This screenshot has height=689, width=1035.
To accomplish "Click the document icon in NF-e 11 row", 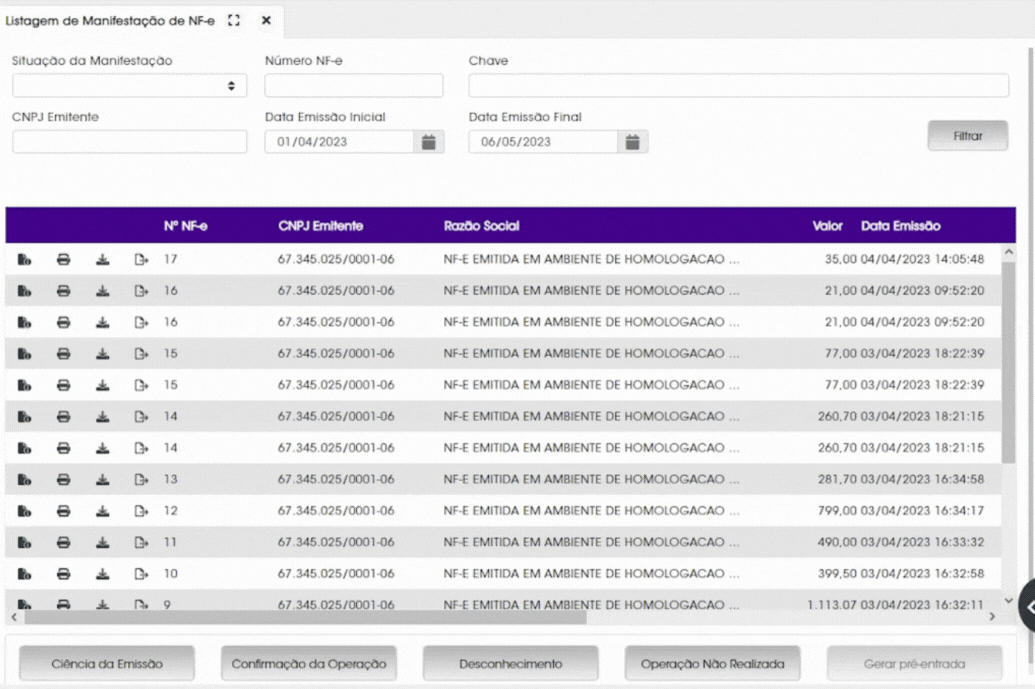I will click(x=24, y=542).
